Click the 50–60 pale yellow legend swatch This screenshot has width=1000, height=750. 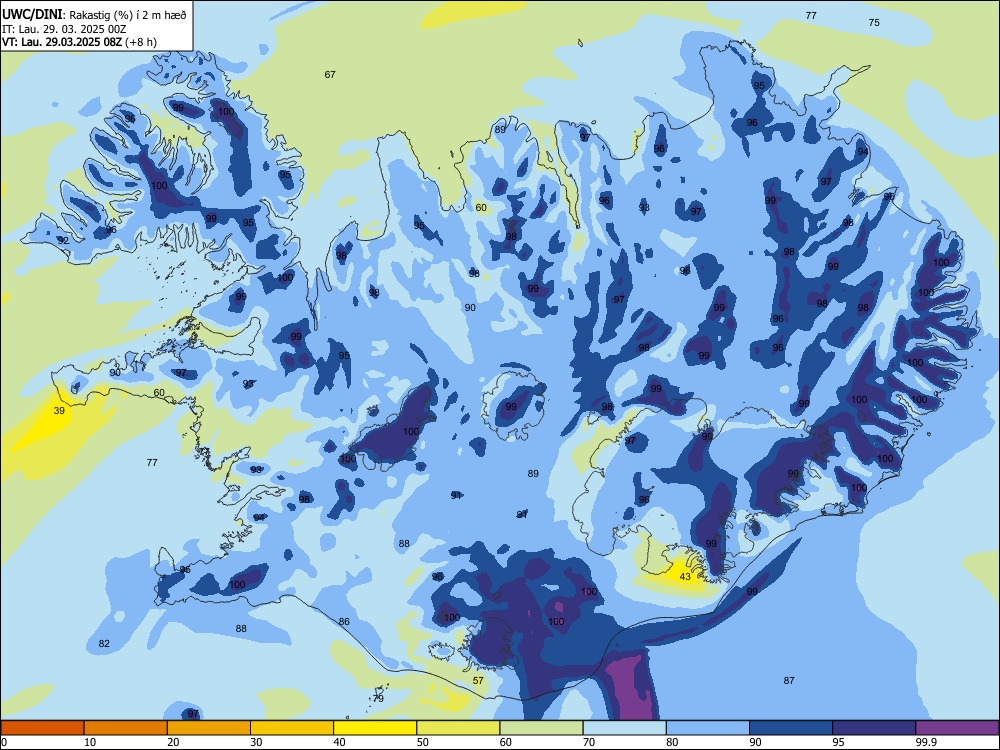coord(458,728)
